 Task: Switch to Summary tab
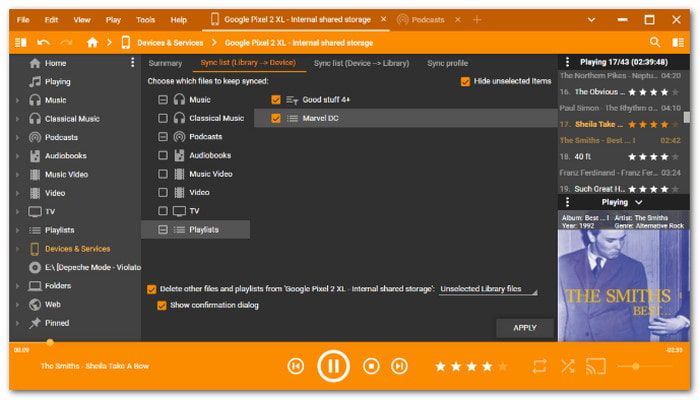click(165, 63)
